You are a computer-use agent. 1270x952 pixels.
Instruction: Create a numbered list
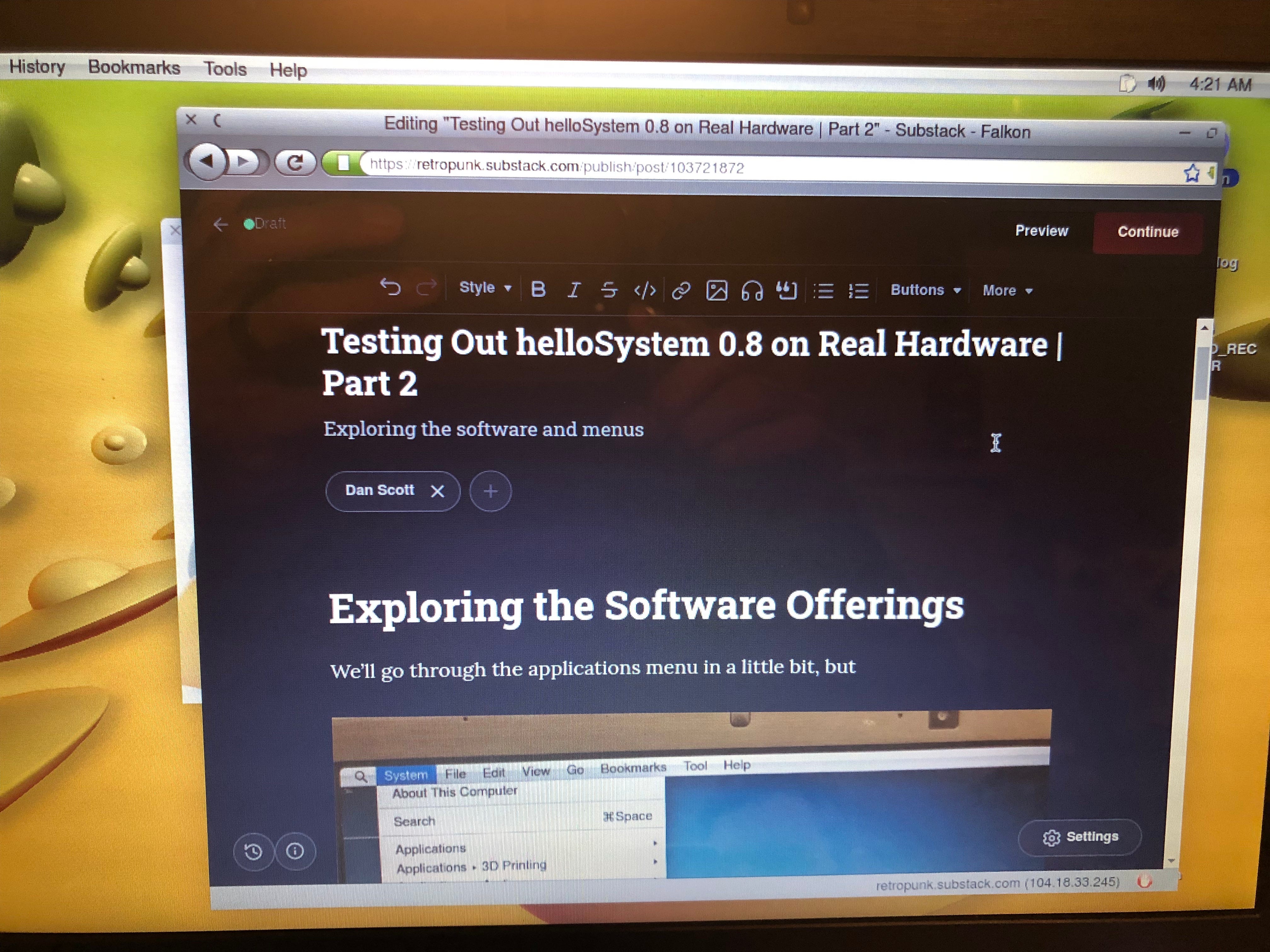coord(858,292)
